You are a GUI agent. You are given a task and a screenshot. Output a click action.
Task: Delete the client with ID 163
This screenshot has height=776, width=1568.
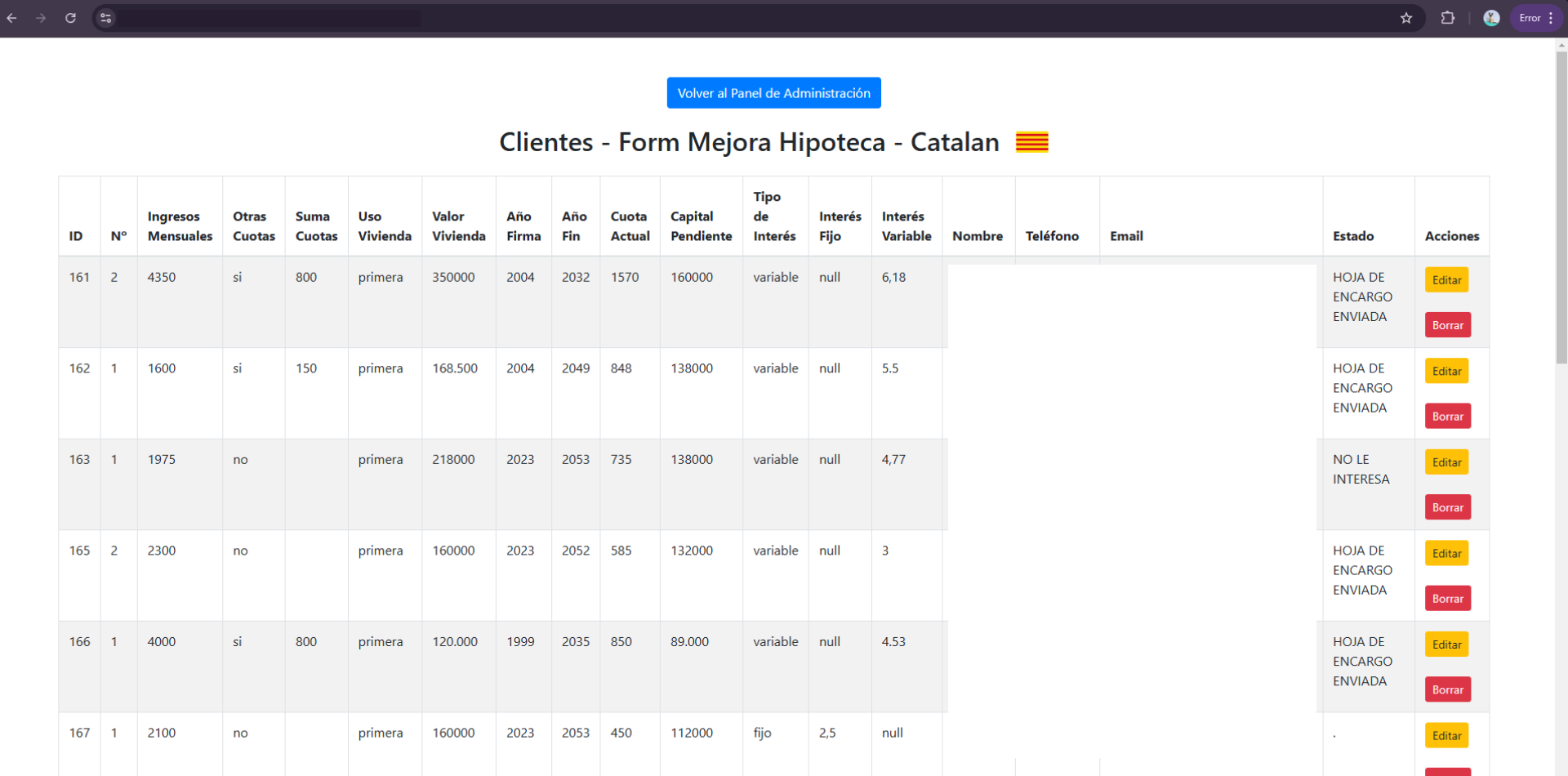point(1447,507)
